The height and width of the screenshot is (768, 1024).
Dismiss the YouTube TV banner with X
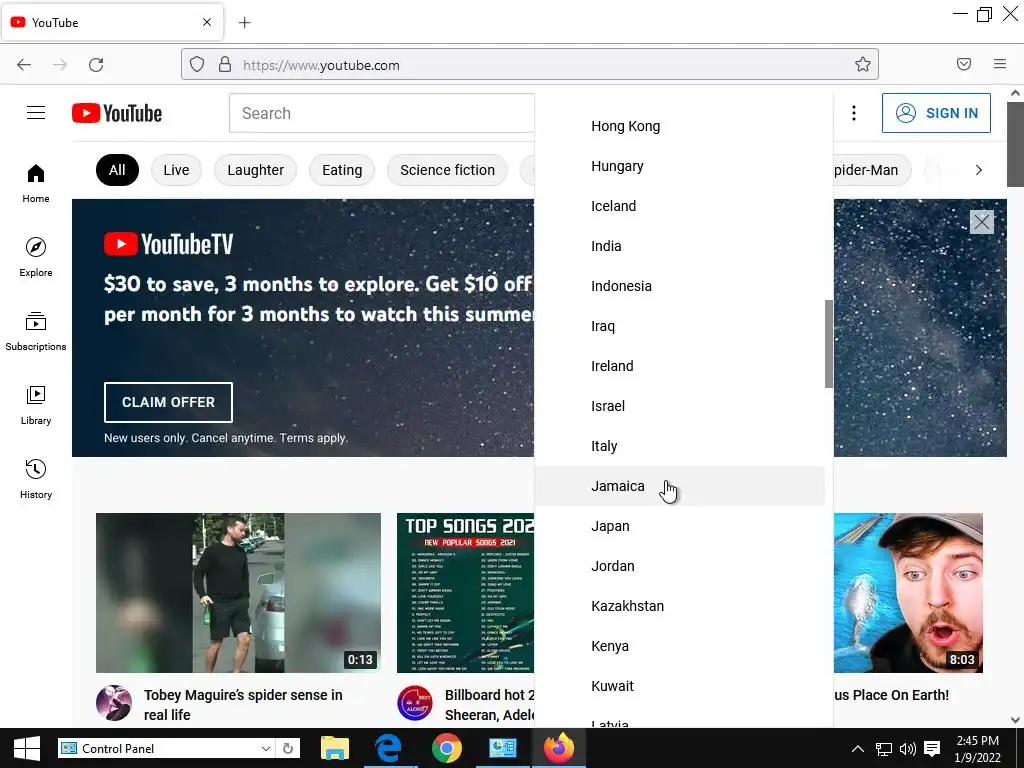click(982, 222)
